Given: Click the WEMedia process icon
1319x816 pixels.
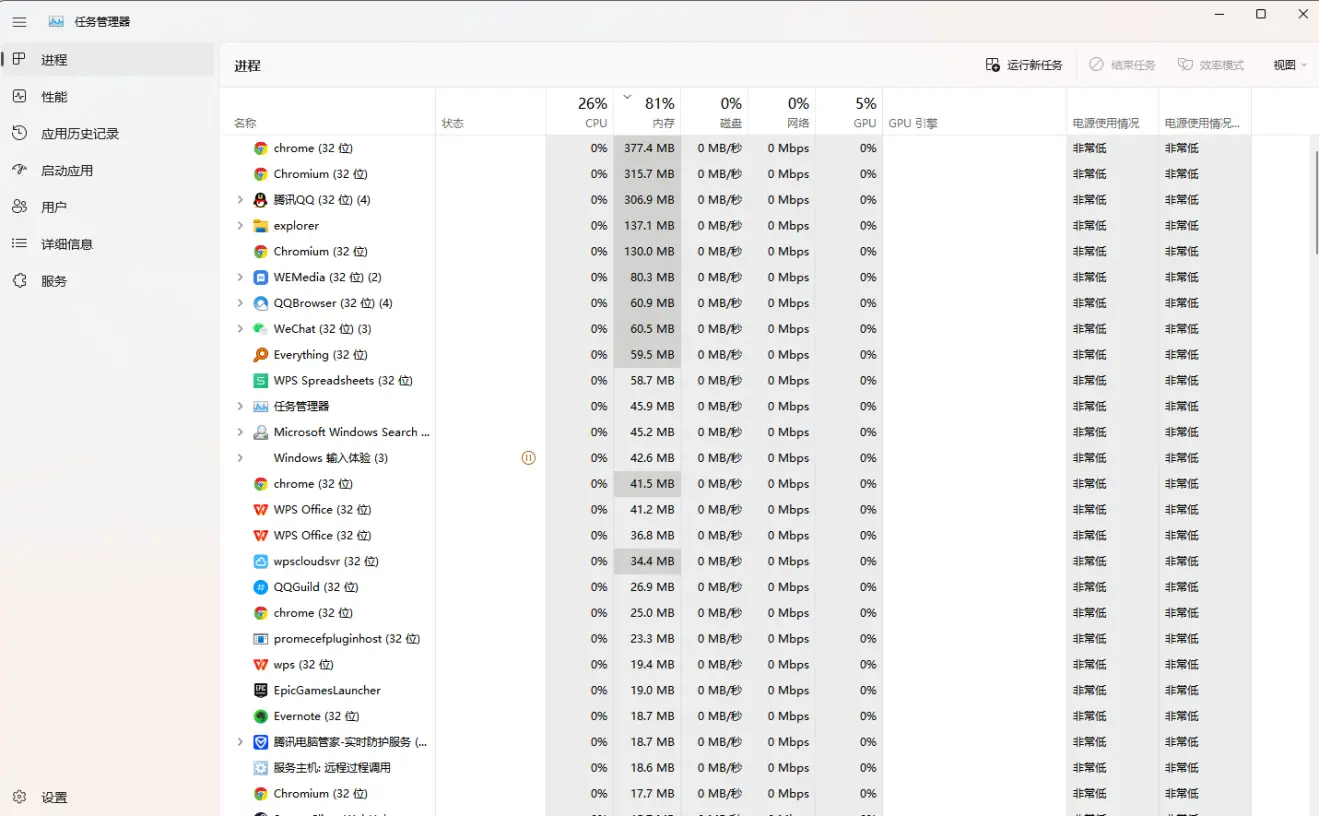Looking at the screenshot, I should click(x=260, y=277).
